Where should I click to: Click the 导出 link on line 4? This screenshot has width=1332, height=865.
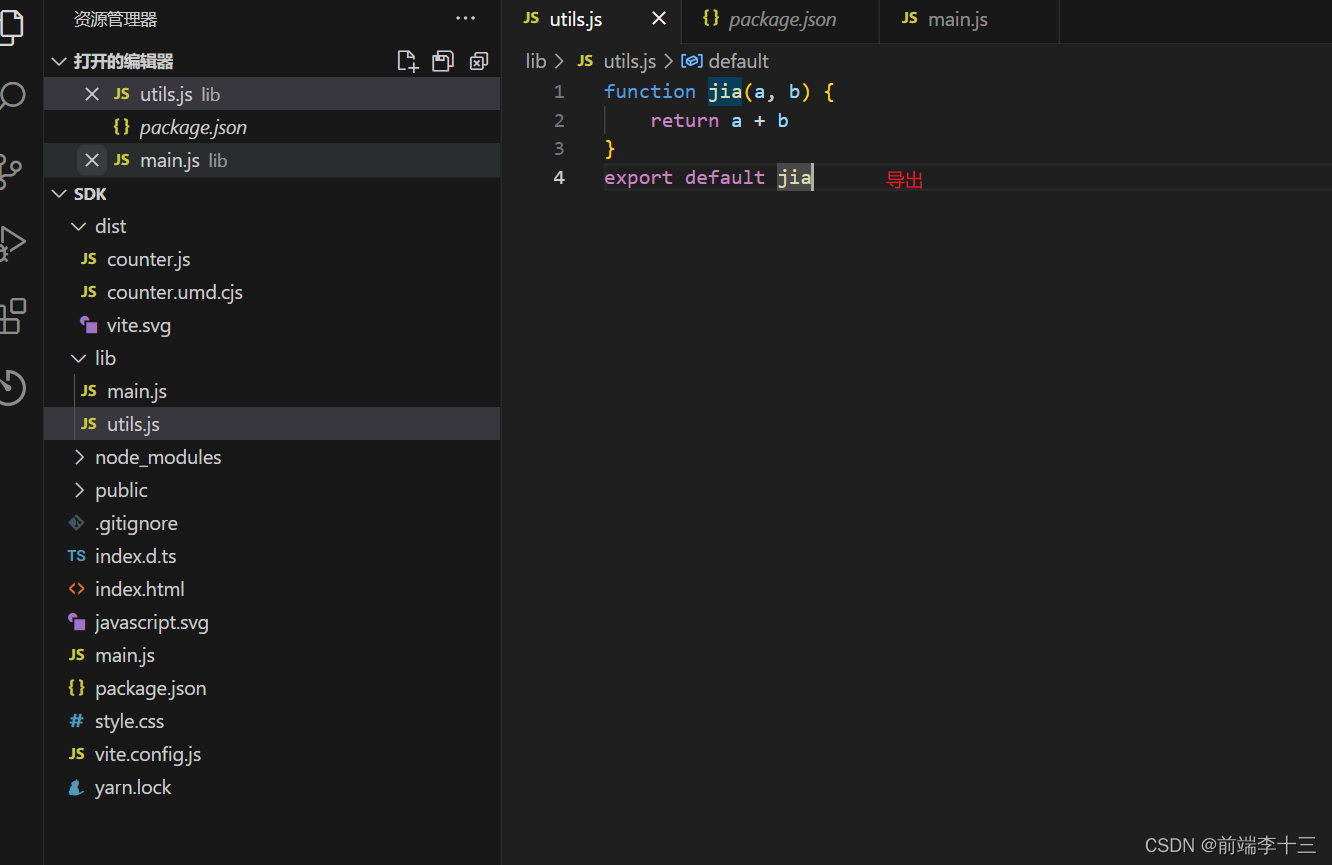tap(903, 178)
